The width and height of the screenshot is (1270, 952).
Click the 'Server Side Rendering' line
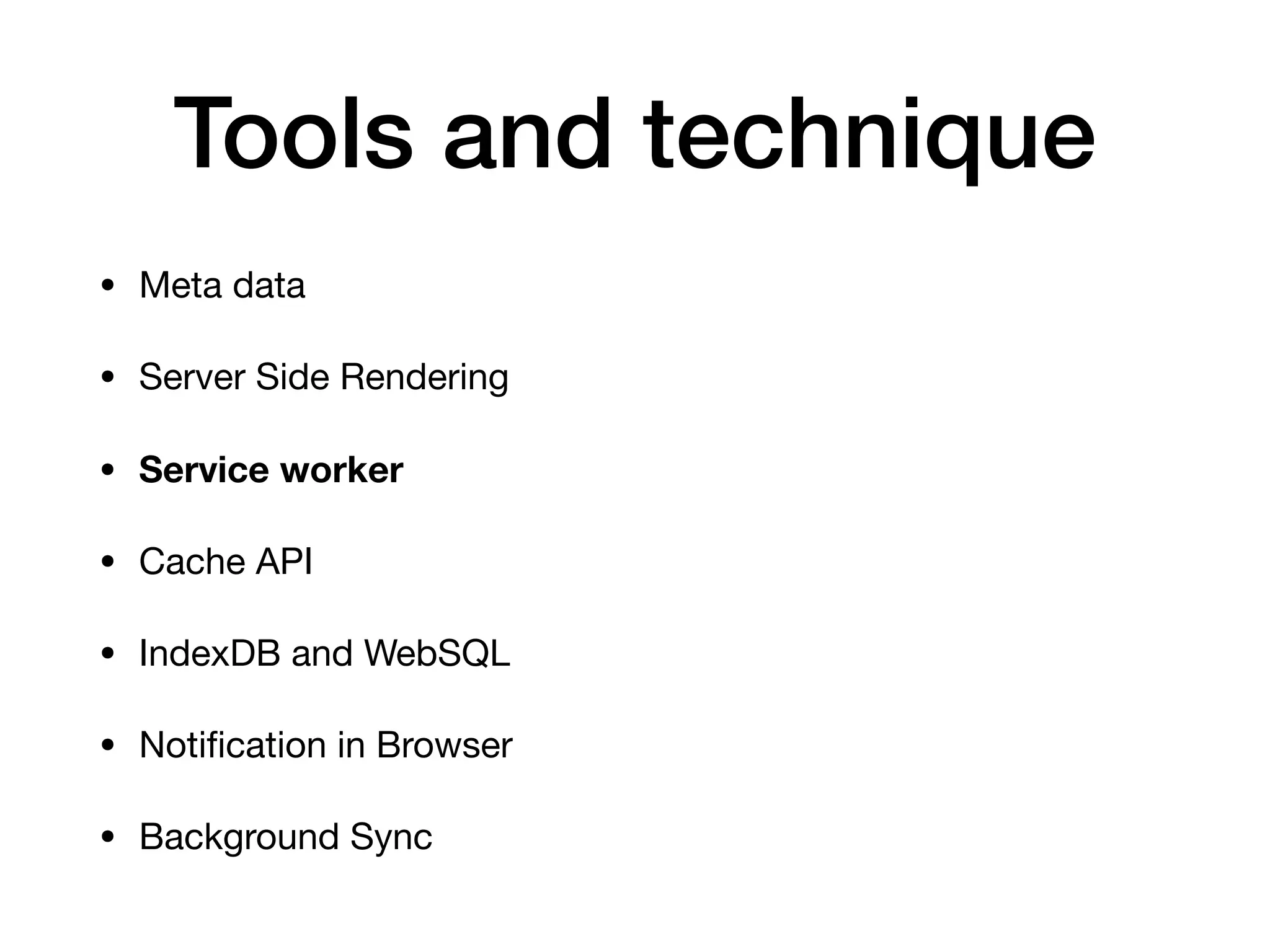(x=323, y=377)
